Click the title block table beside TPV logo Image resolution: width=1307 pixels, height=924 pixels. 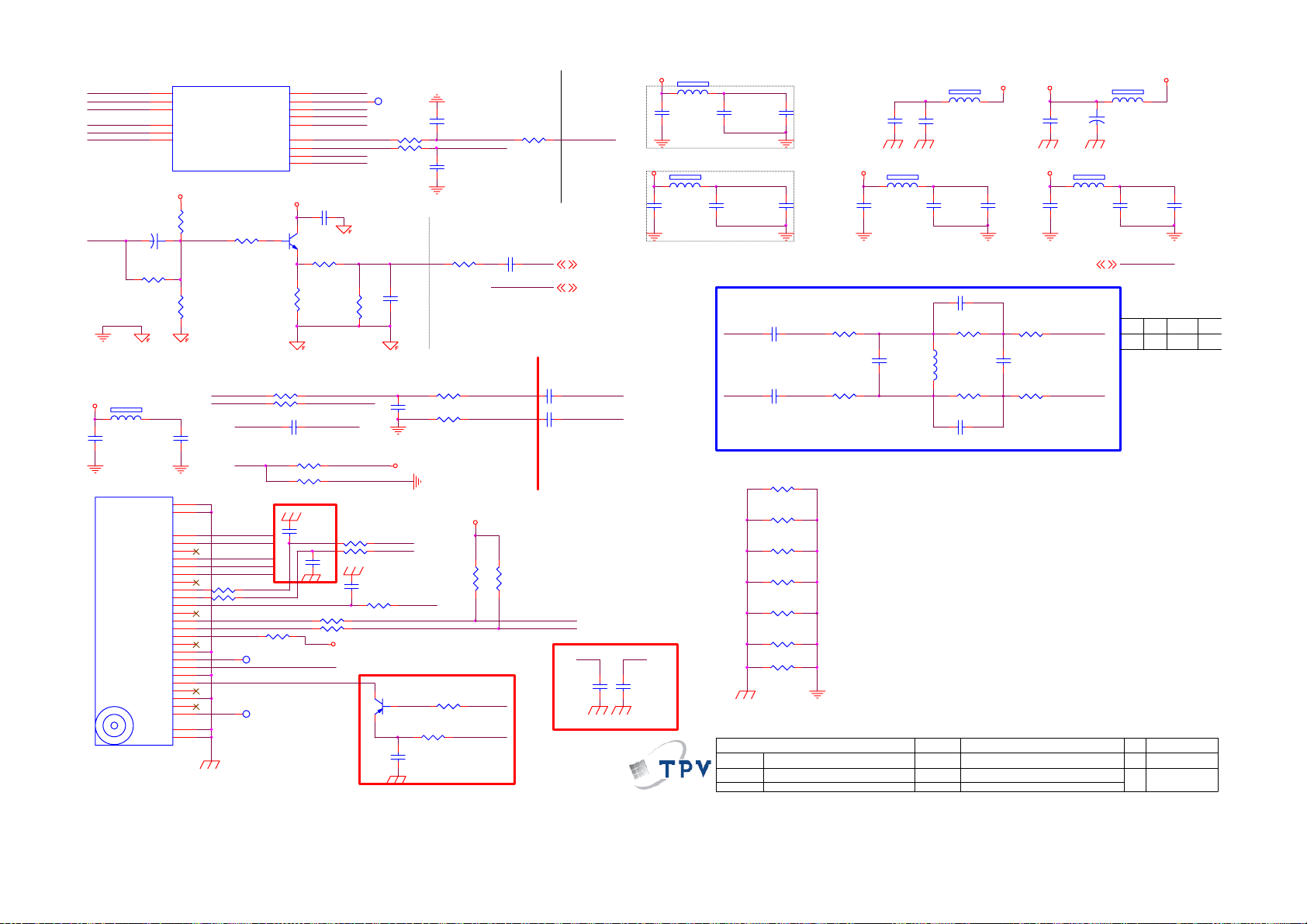click(x=966, y=765)
